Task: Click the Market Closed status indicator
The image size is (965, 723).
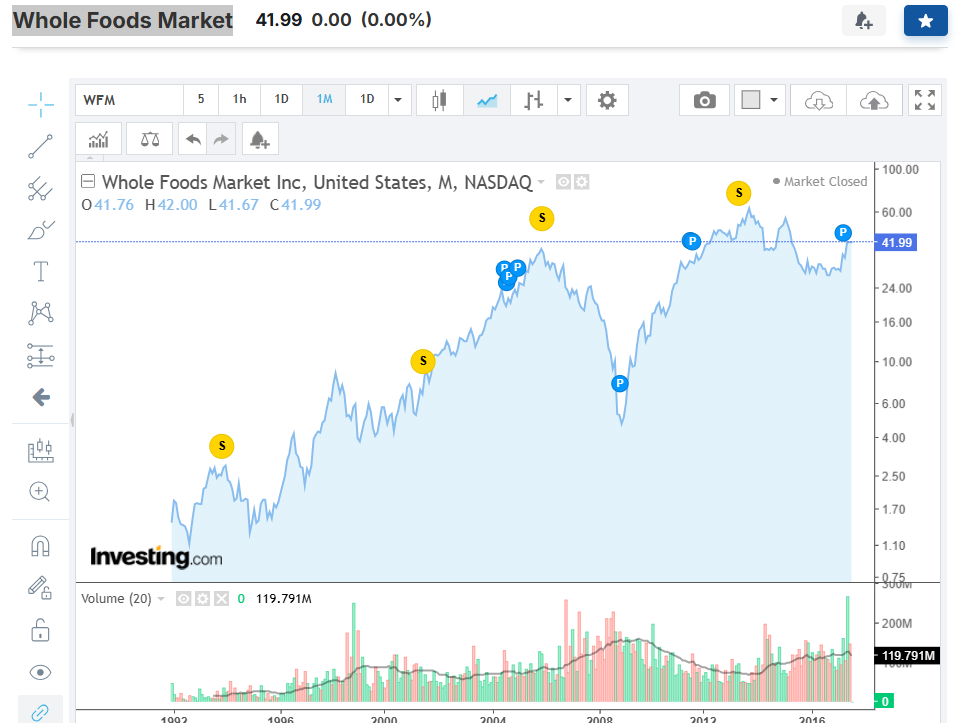Action: (820, 182)
